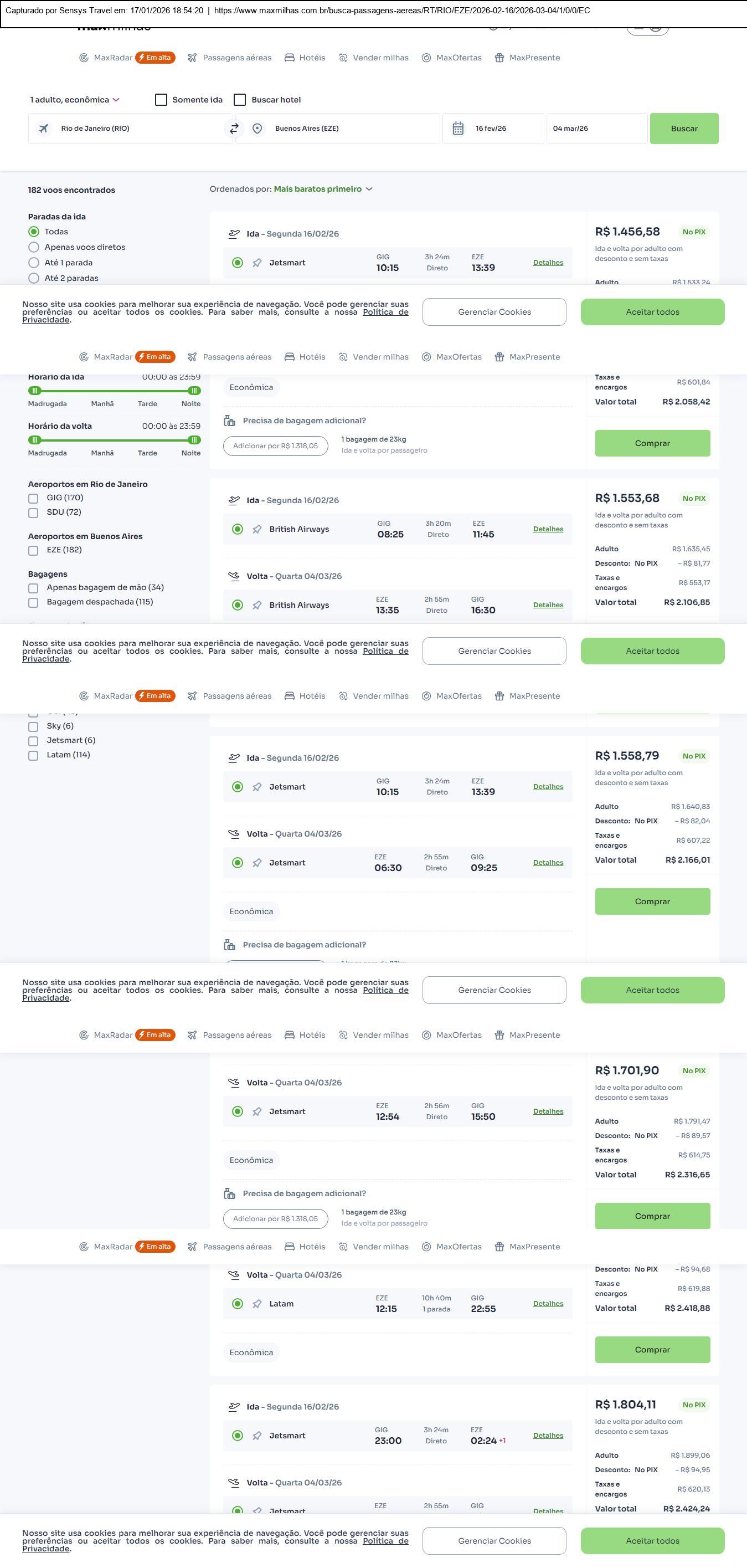Open the 1 adulto, econômica passenger dropdown
The width and height of the screenshot is (747, 1568).
75,100
